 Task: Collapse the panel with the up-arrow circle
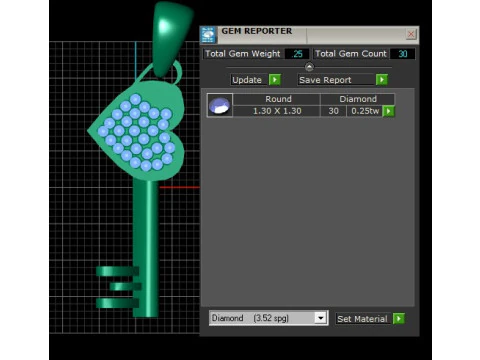tap(309, 67)
